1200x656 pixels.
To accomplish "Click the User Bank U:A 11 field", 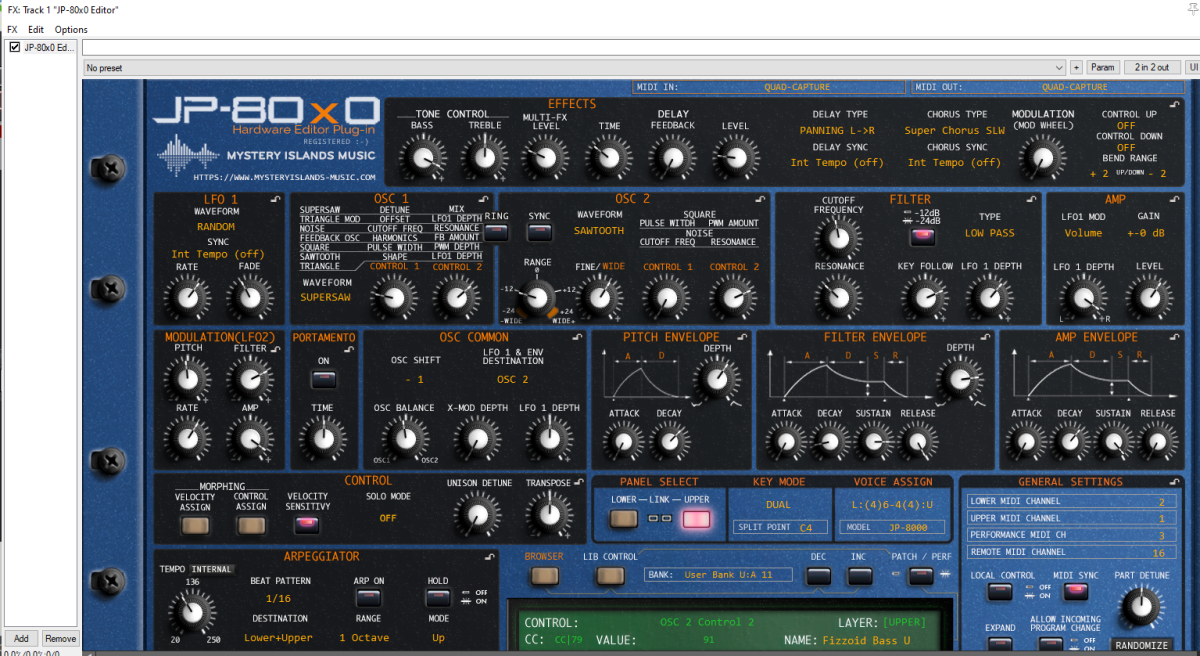I will click(720, 575).
